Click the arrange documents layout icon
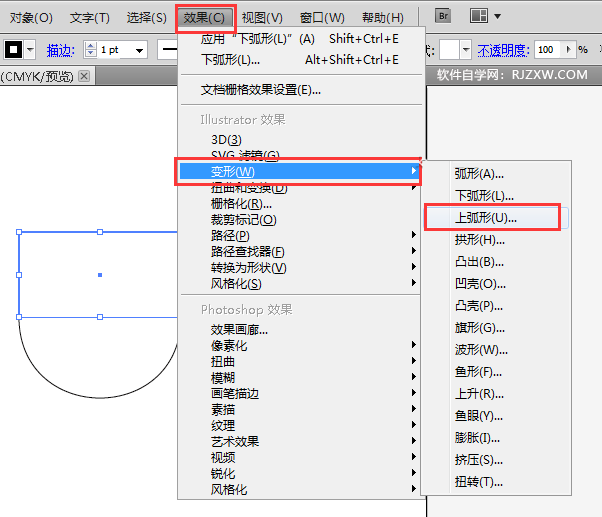This screenshot has width=602, height=517. [x=479, y=16]
